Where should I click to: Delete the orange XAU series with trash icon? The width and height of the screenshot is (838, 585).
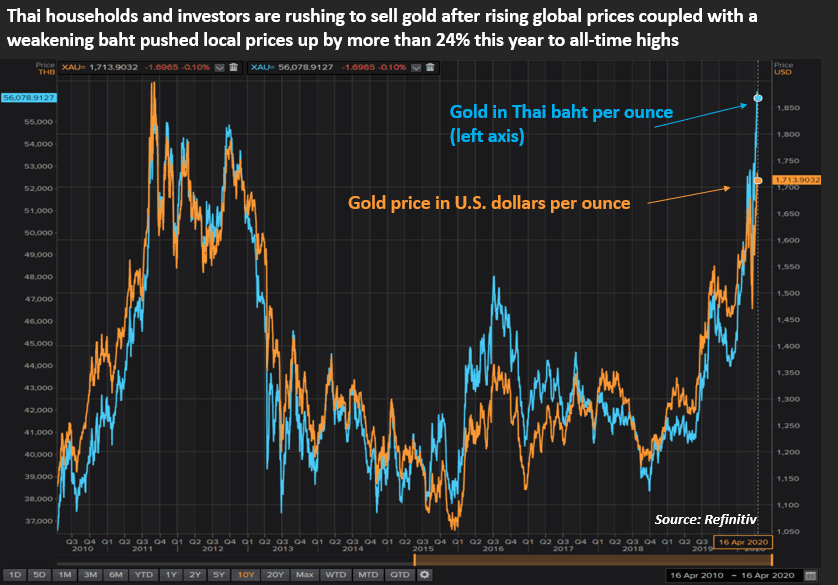233,67
